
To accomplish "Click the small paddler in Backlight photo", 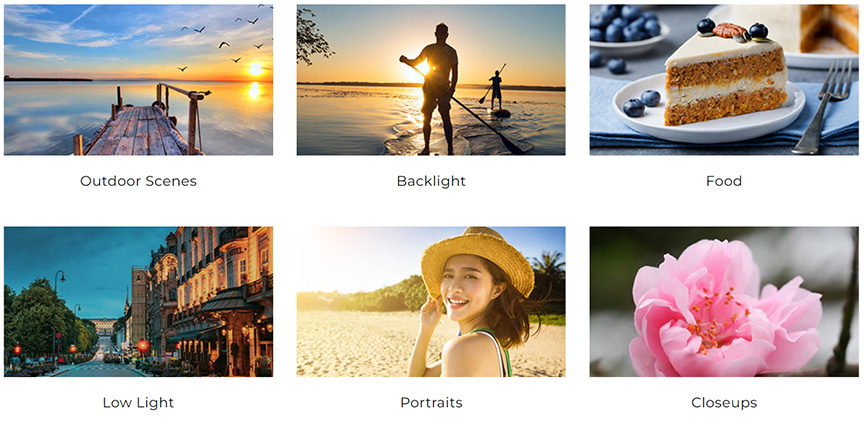I will click(x=495, y=90).
